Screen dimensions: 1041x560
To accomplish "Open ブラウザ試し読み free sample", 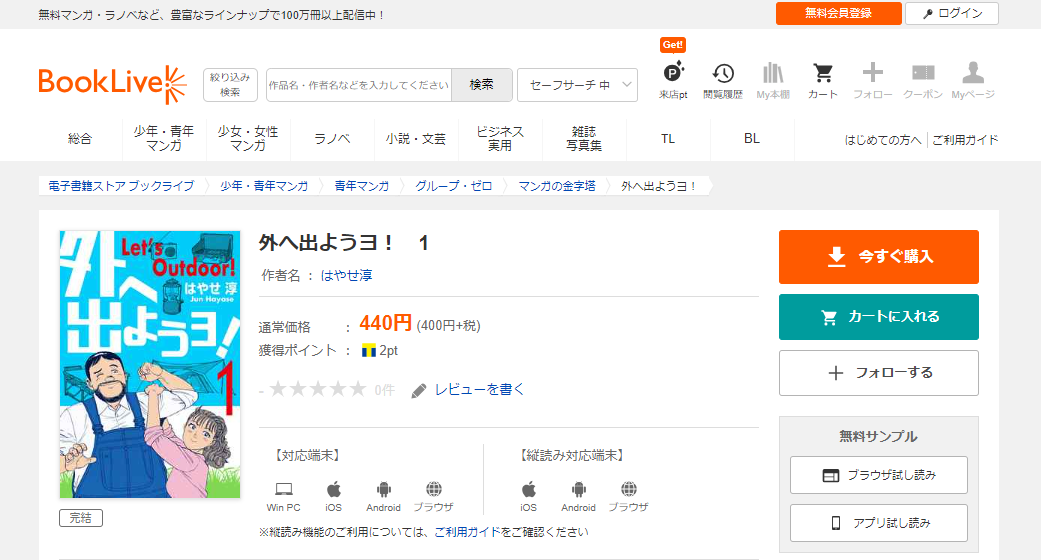I will 878,475.
